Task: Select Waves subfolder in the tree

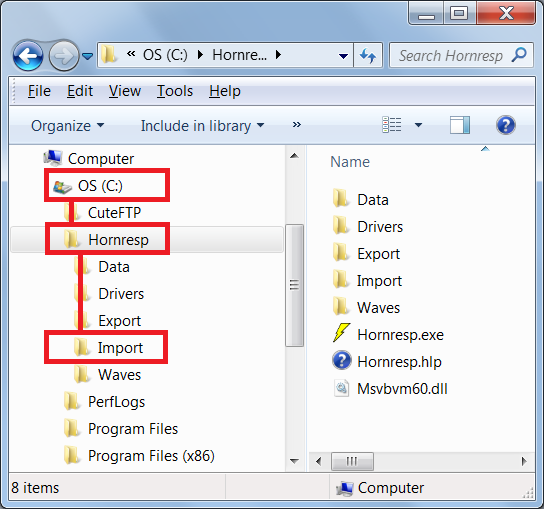Action: click(119, 375)
